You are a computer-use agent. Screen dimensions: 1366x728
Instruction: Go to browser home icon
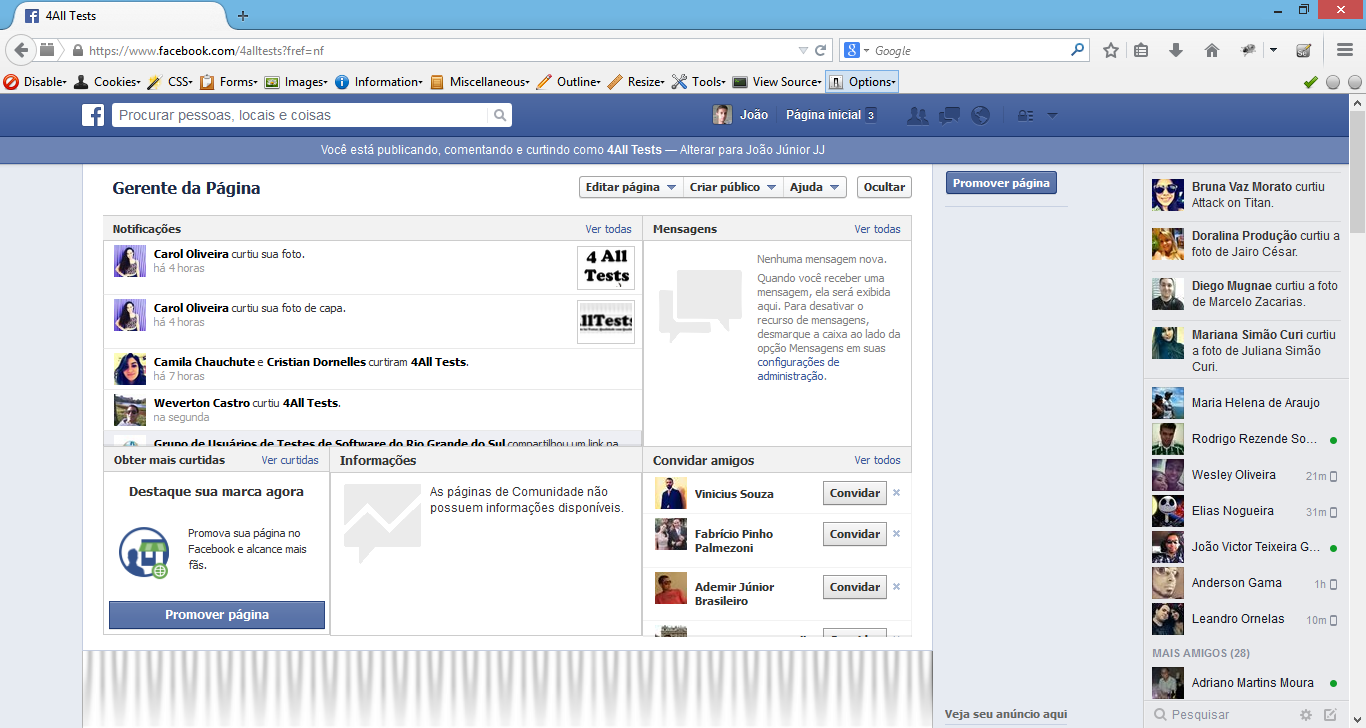pos(1212,50)
